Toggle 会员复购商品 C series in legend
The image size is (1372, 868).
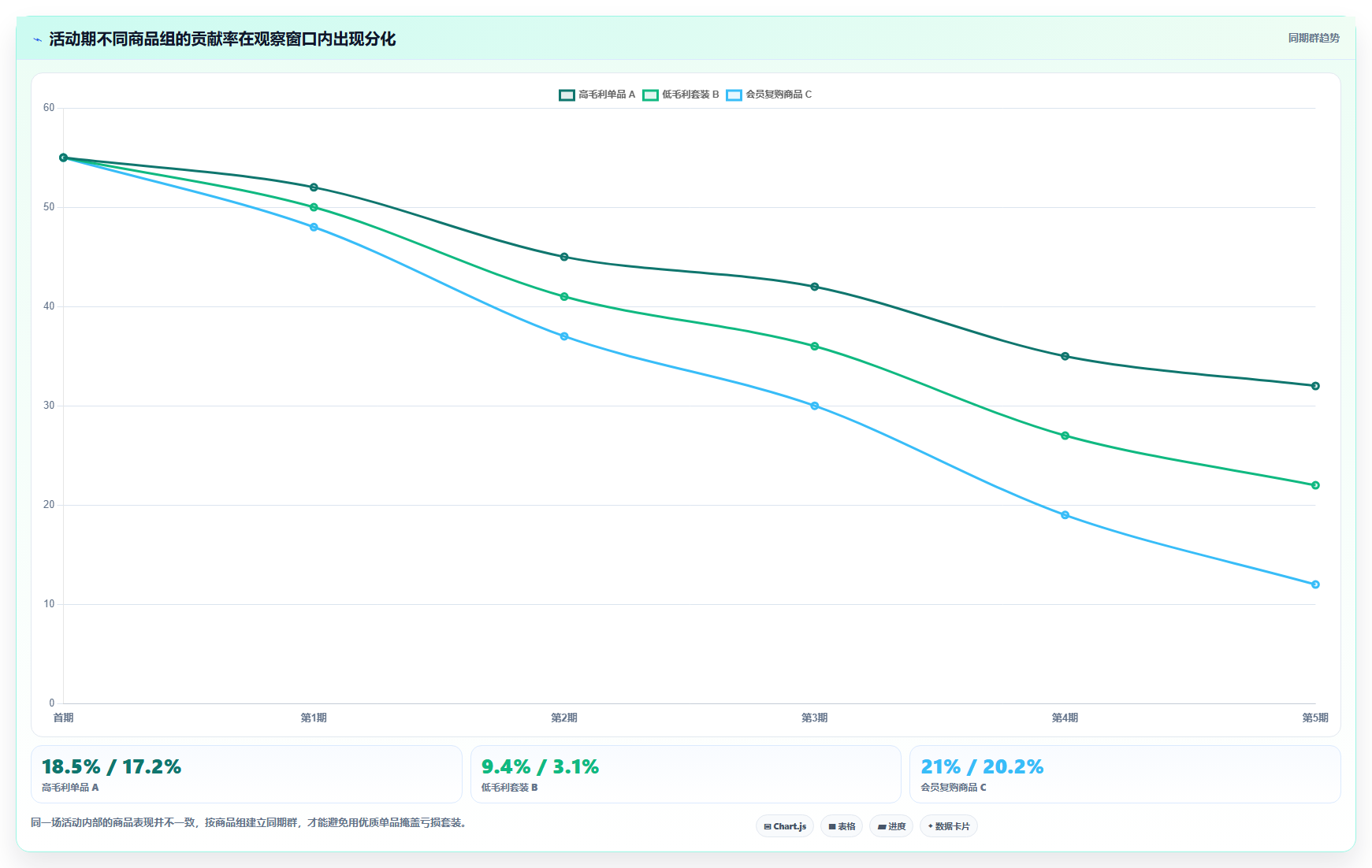[768, 95]
